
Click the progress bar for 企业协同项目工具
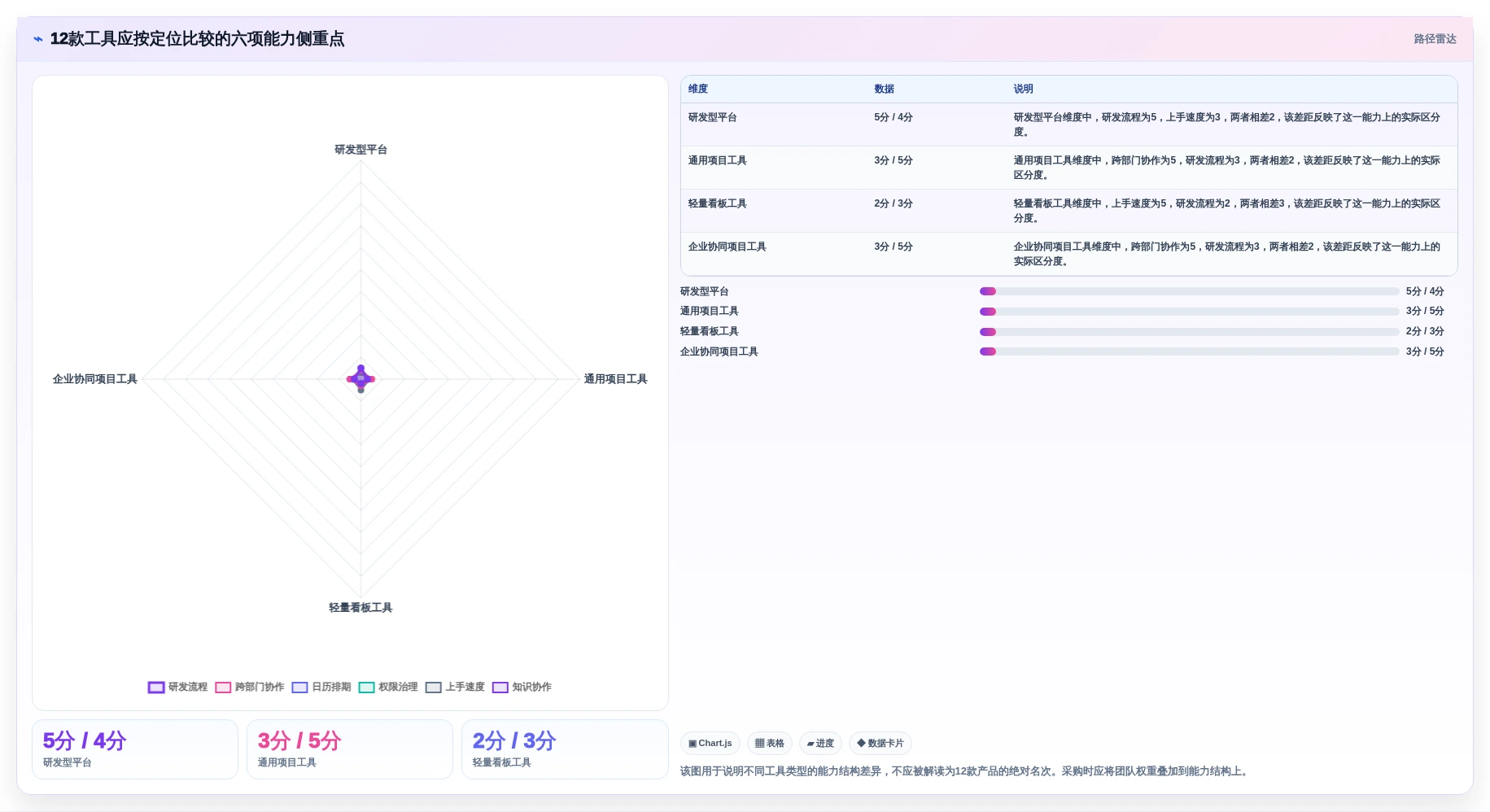[x=1189, y=351]
